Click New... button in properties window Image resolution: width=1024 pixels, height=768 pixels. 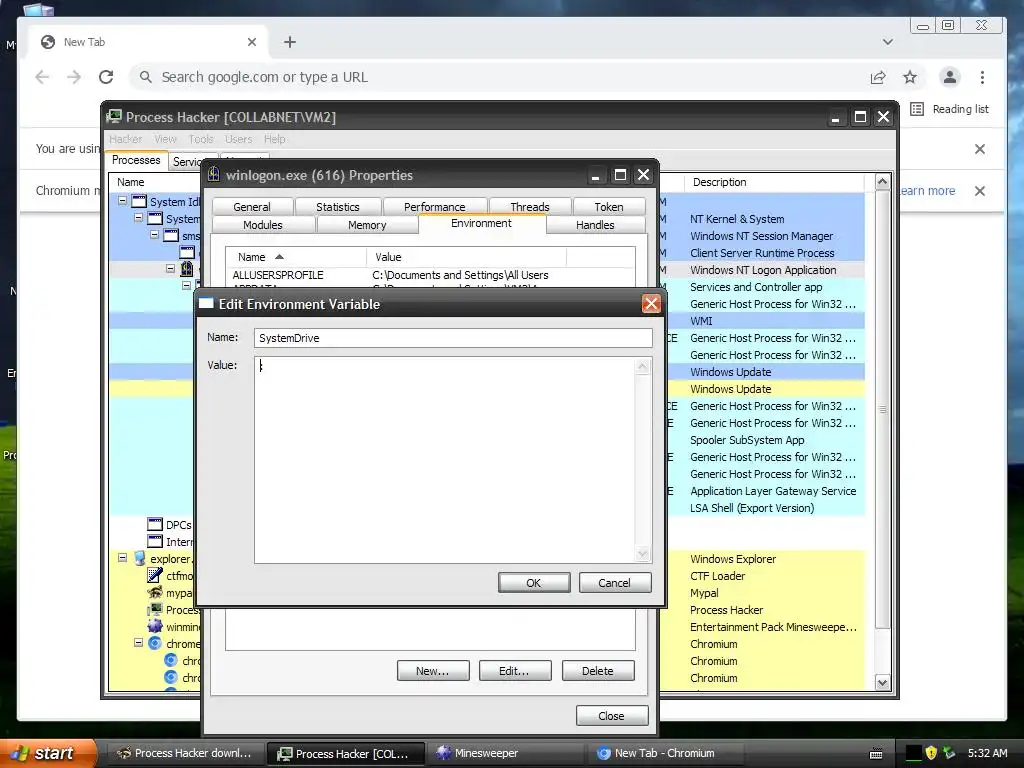[433, 671]
